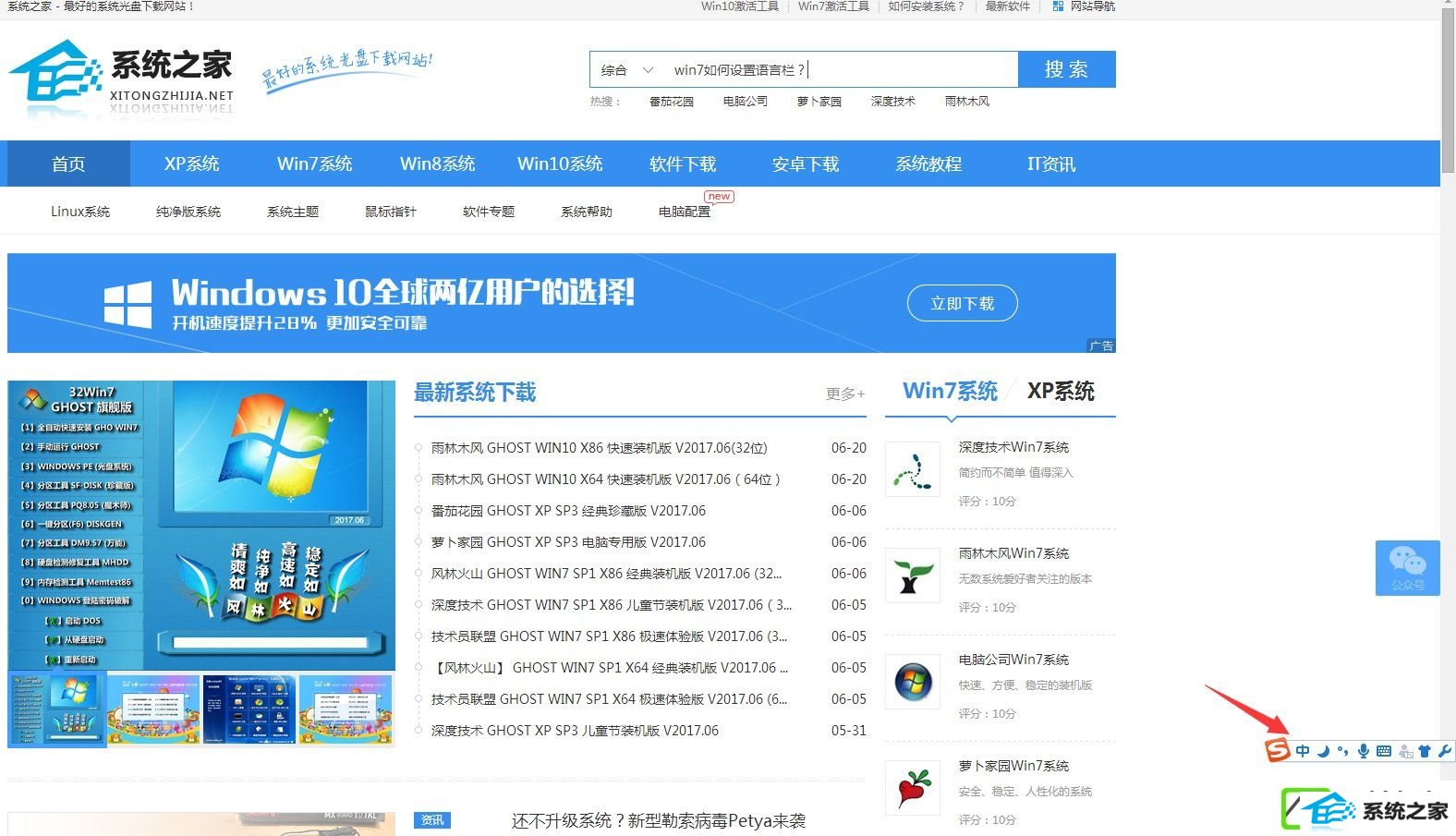The height and width of the screenshot is (836, 1456).
Task: Open 深度技术 GHOST XP SP3 儿童节装机版 entry
Action: point(575,731)
